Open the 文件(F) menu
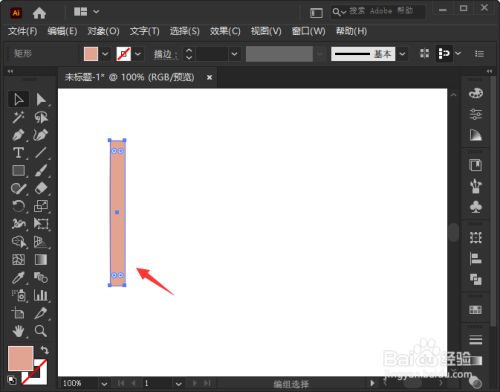Screen dimensions: 500x392 point(22,31)
